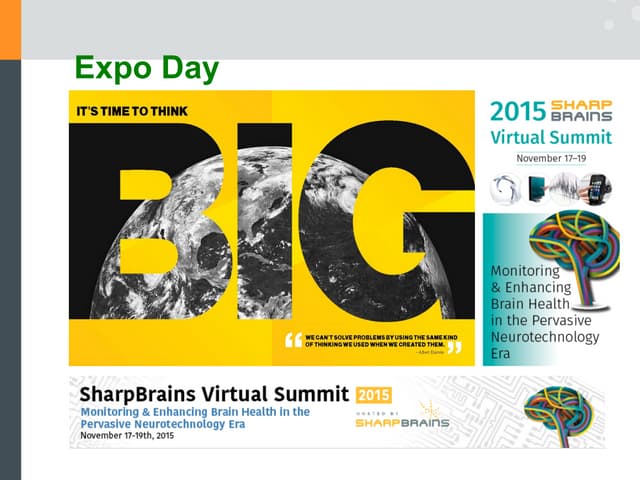Click the SharpBrains starburst logo in banner

tap(430, 409)
